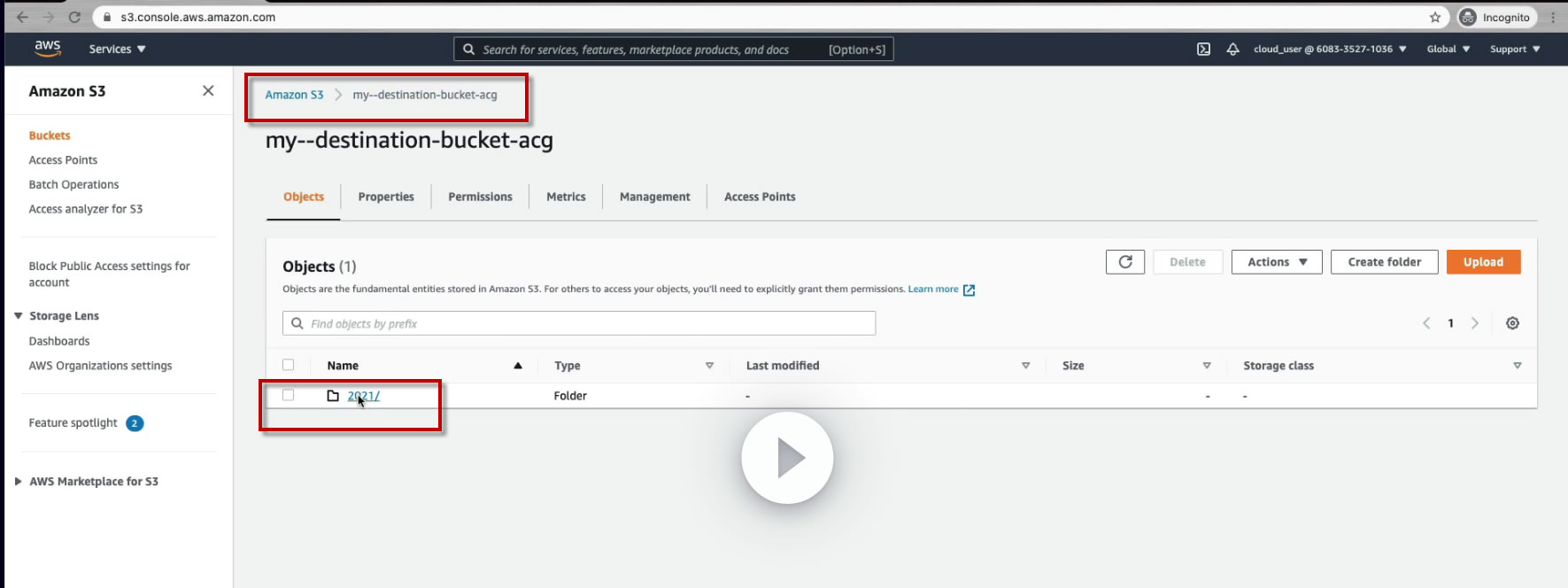Click the Create folder button
The width and height of the screenshot is (1568, 588).
click(x=1385, y=262)
